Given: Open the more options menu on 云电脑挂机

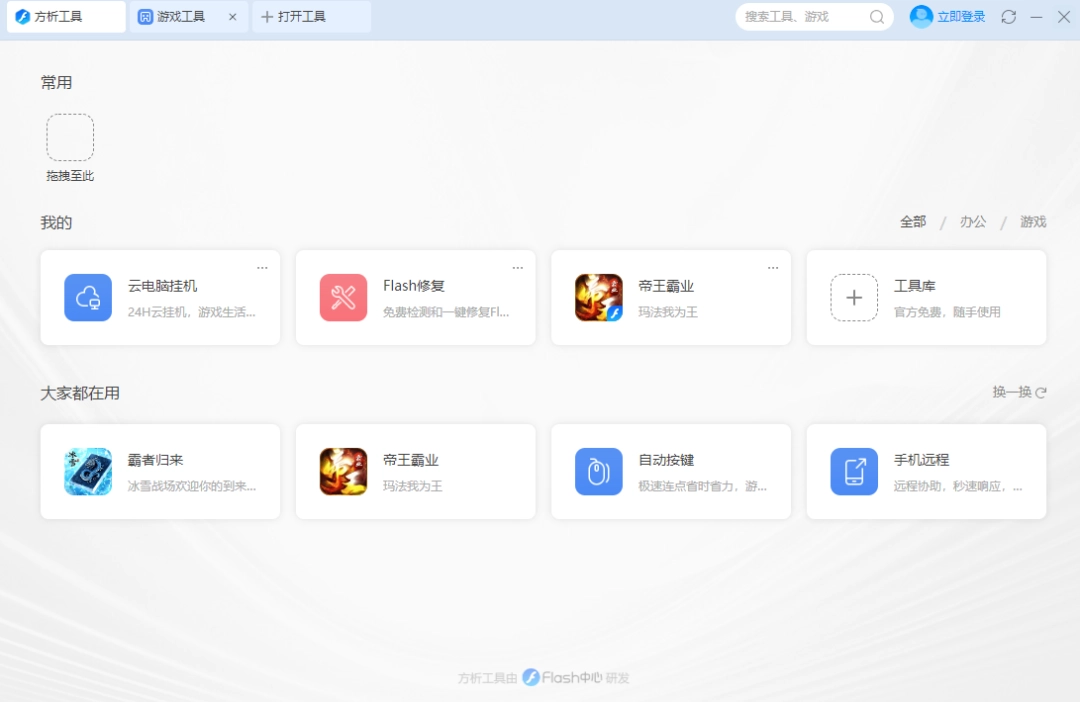Looking at the screenshot, I should [x=262, y=267].
